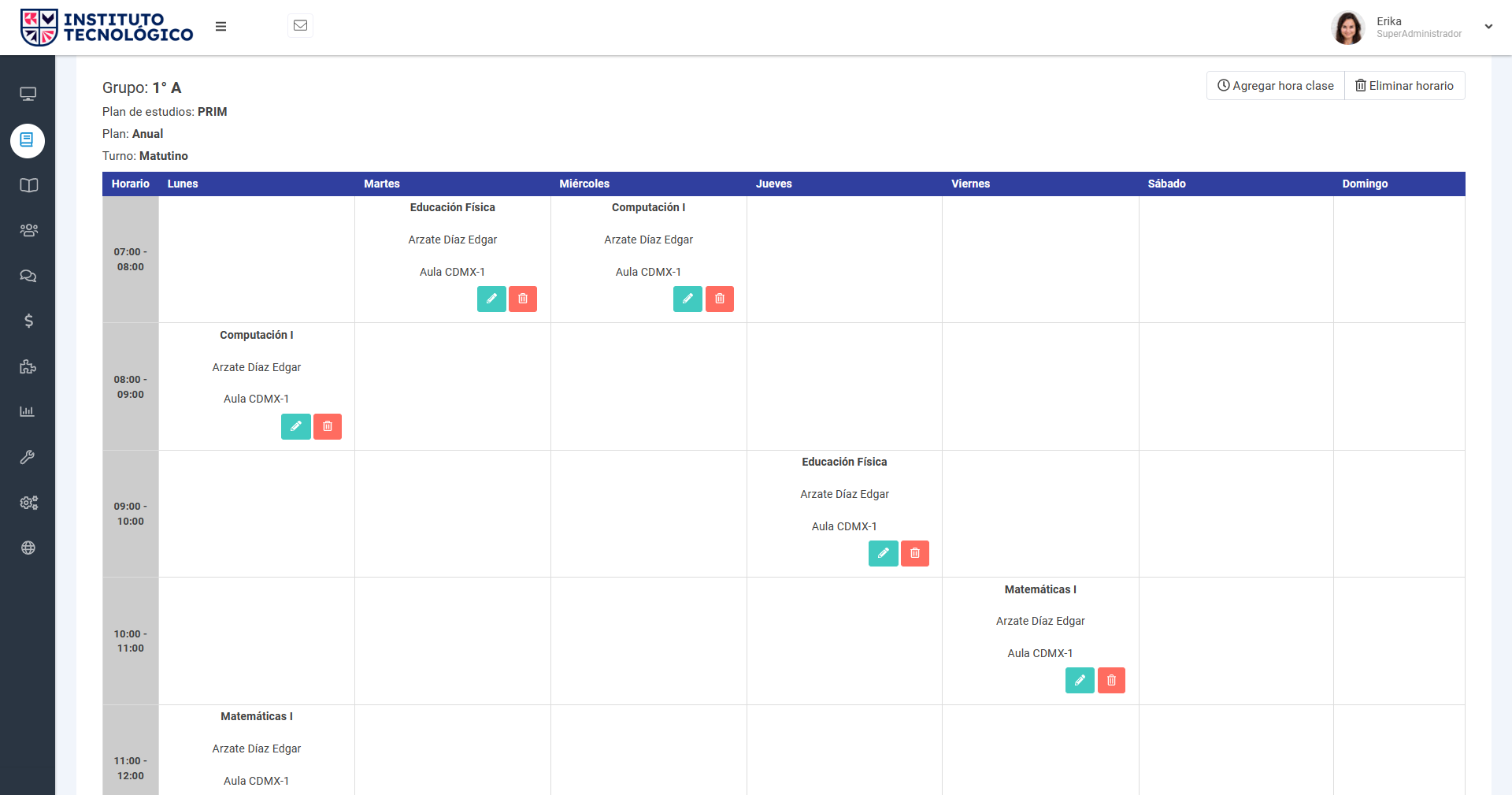
Task: Edit Thursday 09:00 Educación Física class
Action: [x=884, y=553]
